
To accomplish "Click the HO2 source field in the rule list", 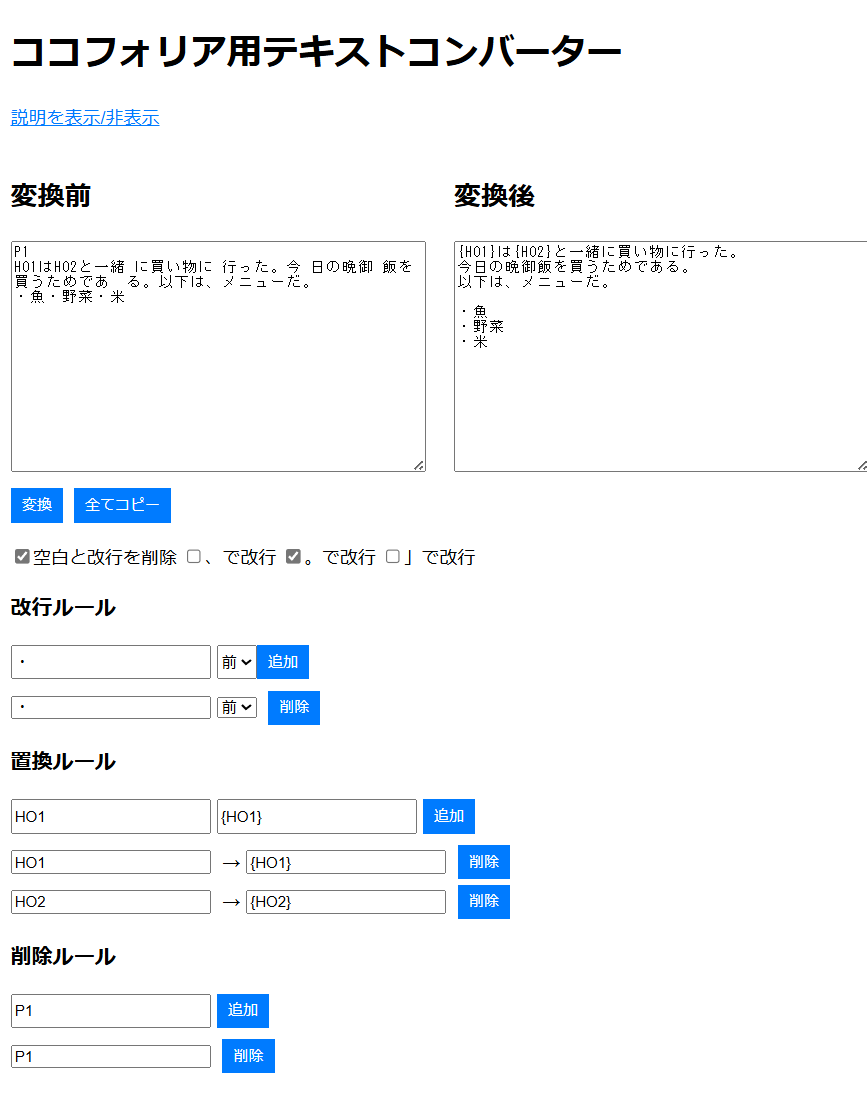I will click(111, 902).
